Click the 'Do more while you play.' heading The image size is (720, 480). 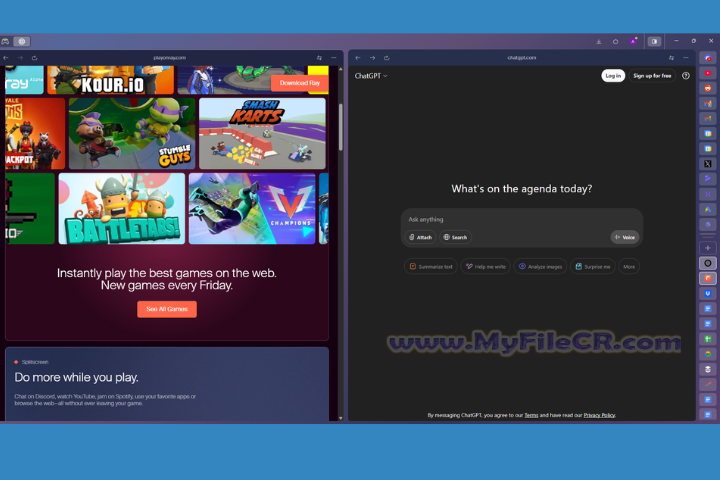(76, 378)
